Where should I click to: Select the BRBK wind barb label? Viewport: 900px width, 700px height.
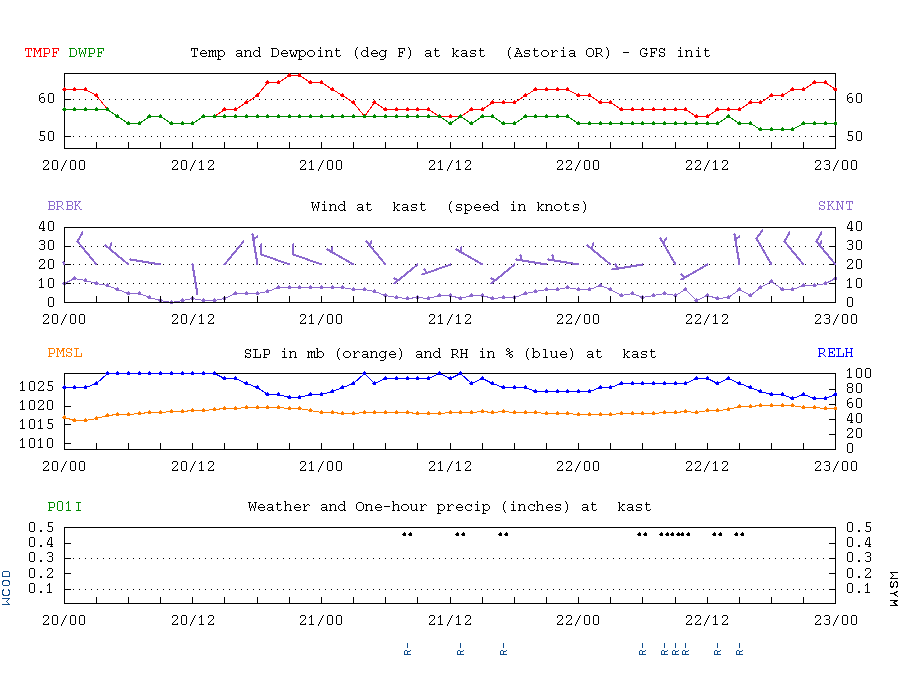tap(64, 205)
